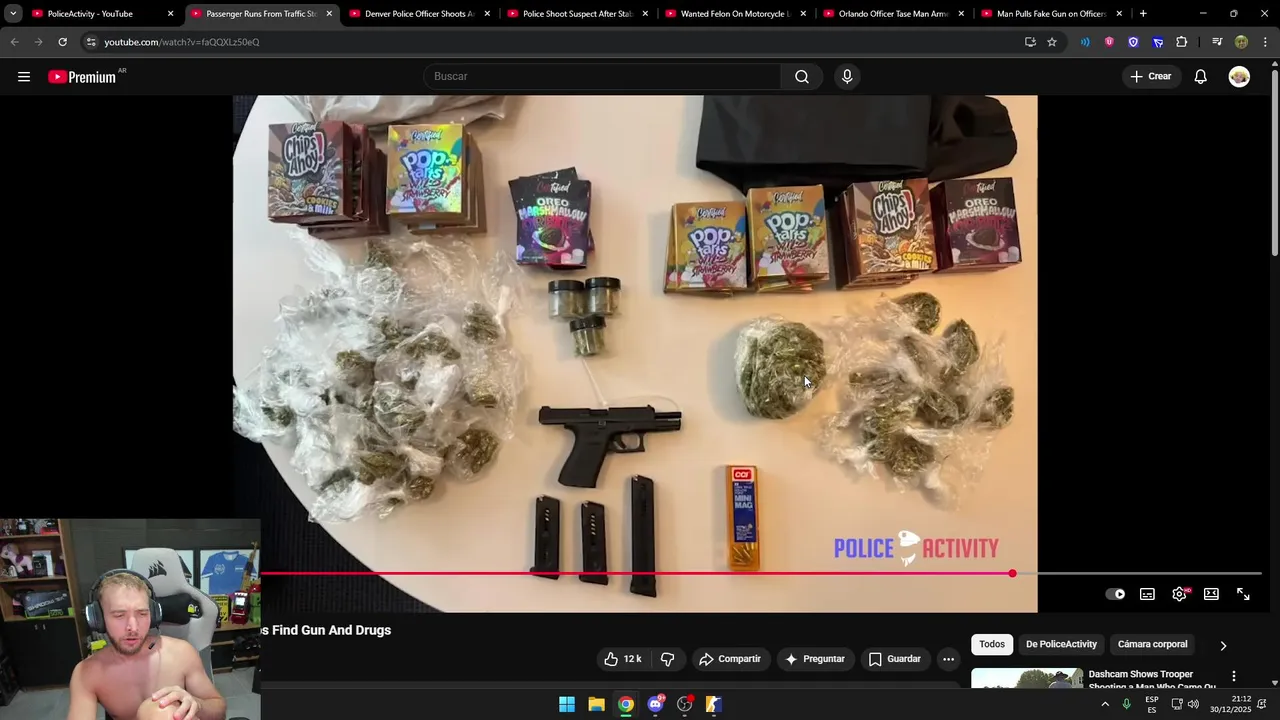Screen dimensions: 1280x720
Task: Seek using the red video progress bar
Action: pyautogui.click(x=636, y=574)
